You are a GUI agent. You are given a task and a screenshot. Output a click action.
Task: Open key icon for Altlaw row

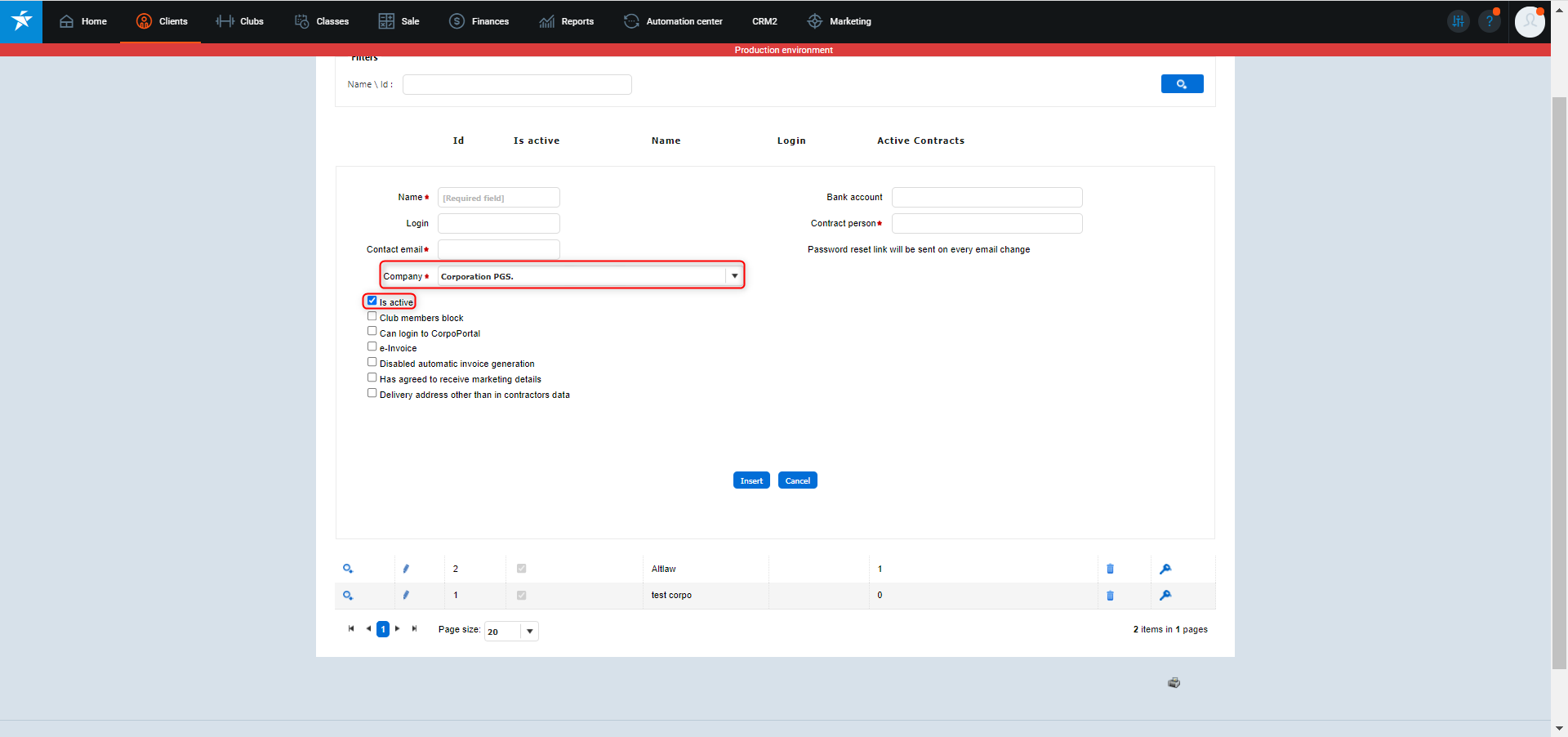[1165, 569]
